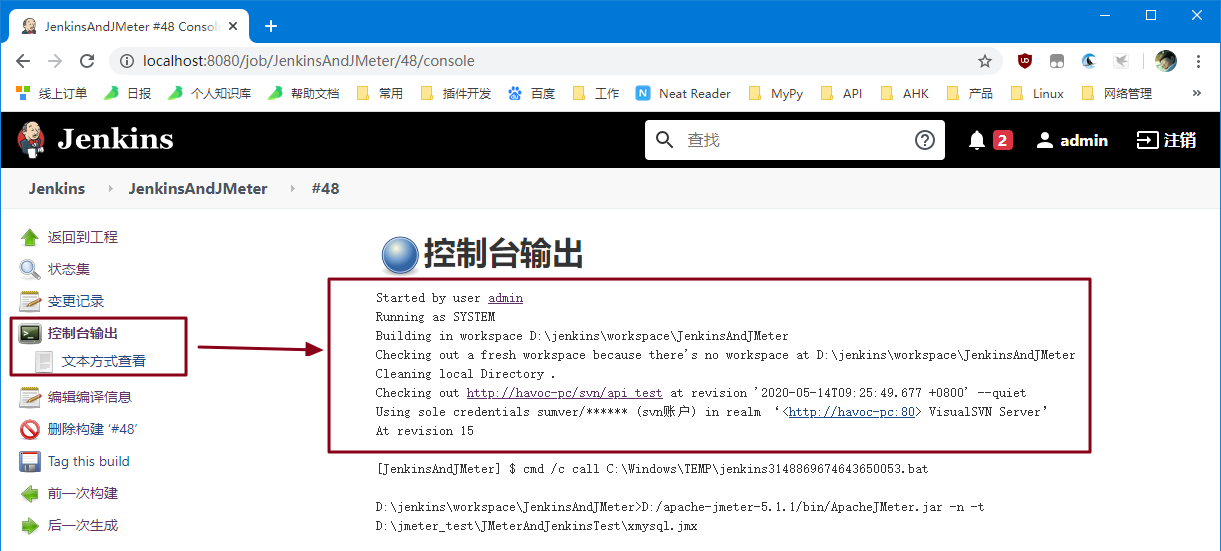
Task: Click the 返回到工程 link
Action: click(x=83, y=237)
